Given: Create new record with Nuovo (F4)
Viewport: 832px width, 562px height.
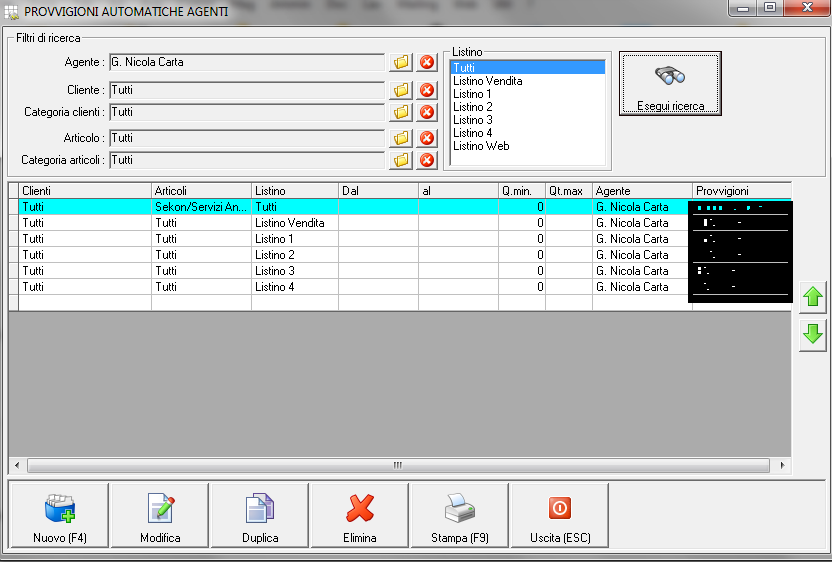Looking at the screenshot, I should coord(59,515).
